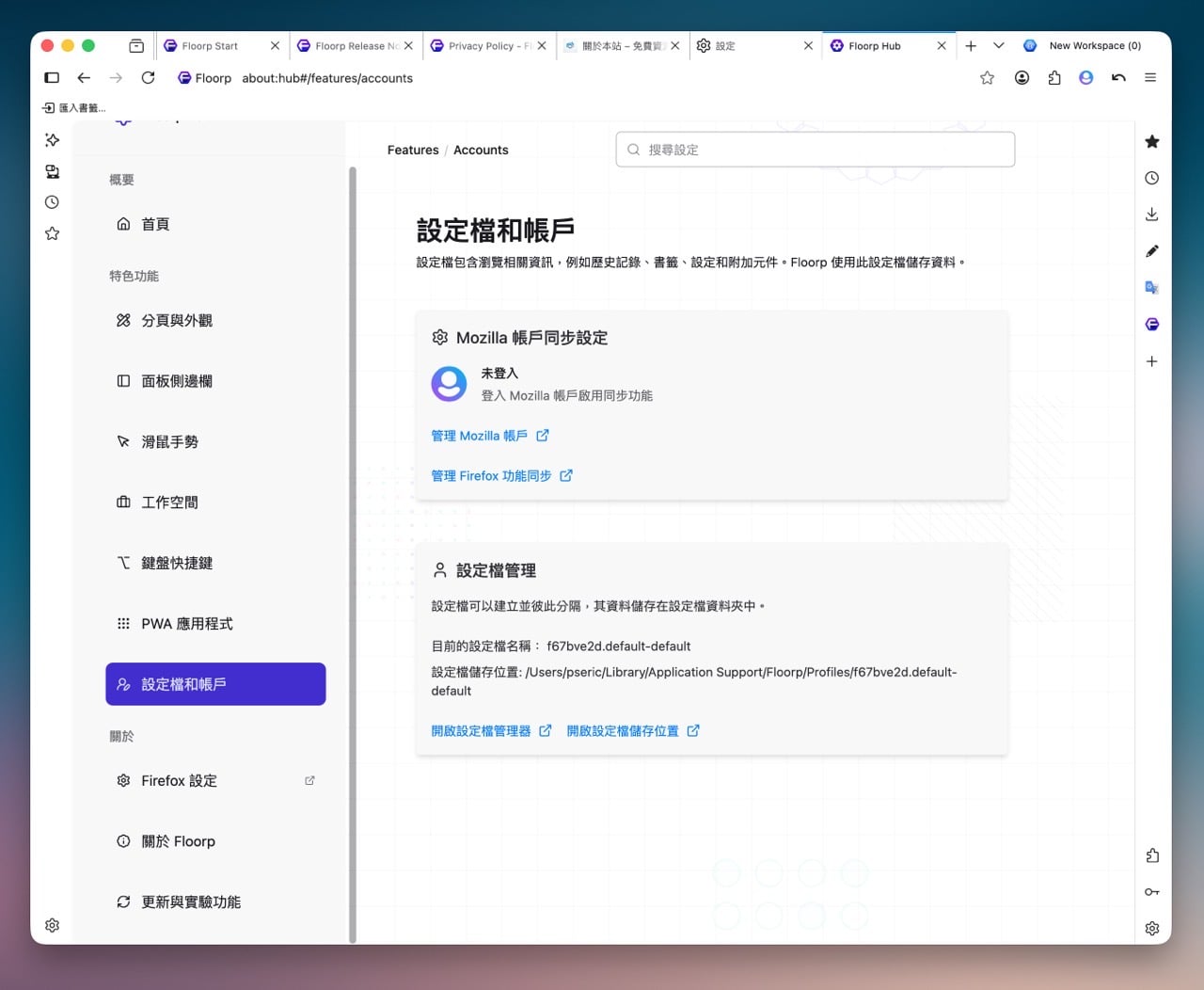Open the PWA 應用程式 section
The height and width of the screenshot is (990, 1204).
pos(215,624)
